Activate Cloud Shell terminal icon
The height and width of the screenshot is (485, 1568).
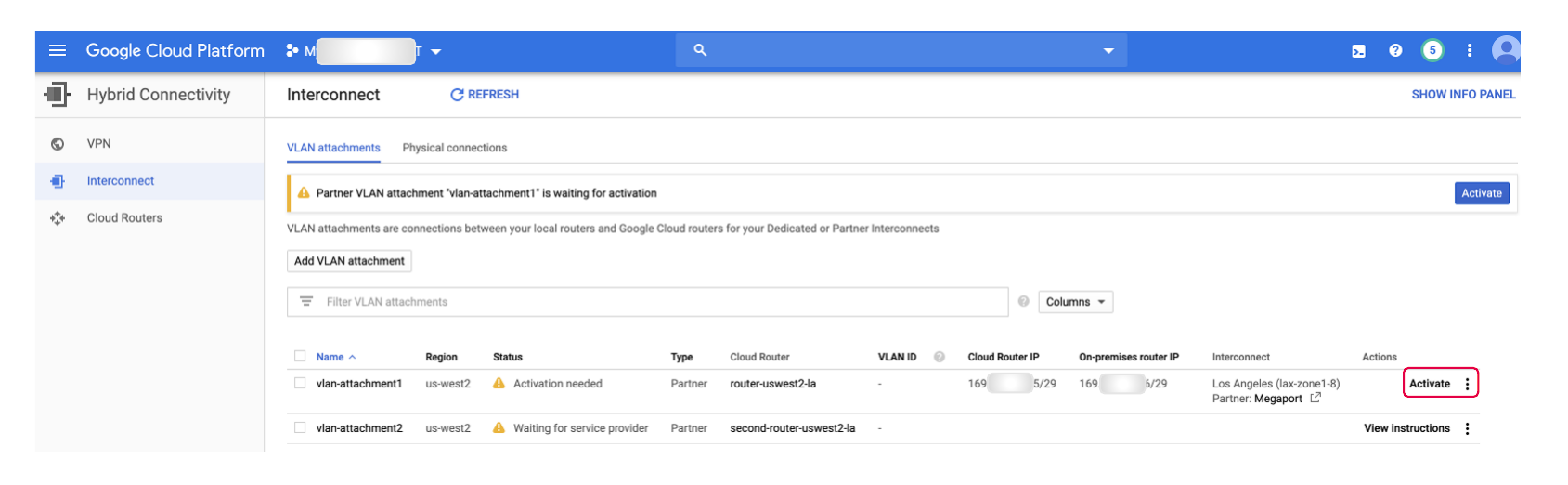tap(1358, 51)
